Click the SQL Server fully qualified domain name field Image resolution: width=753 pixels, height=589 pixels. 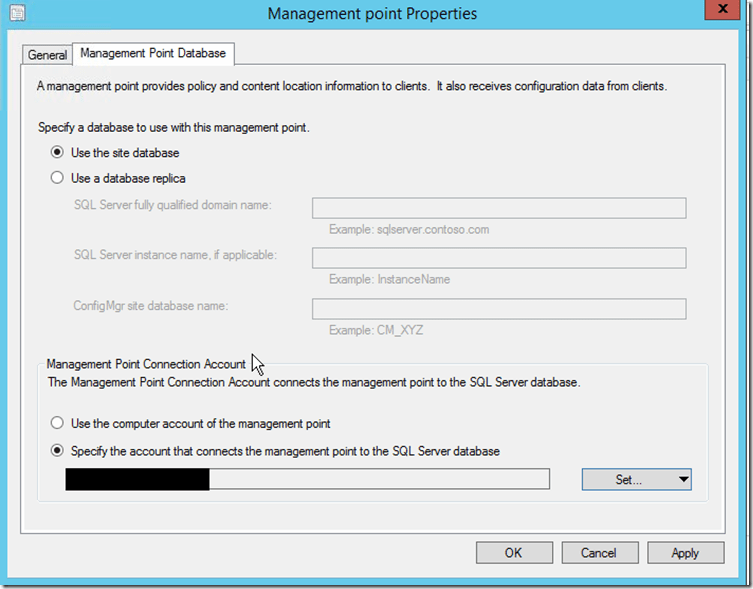[x=498, y=208]
